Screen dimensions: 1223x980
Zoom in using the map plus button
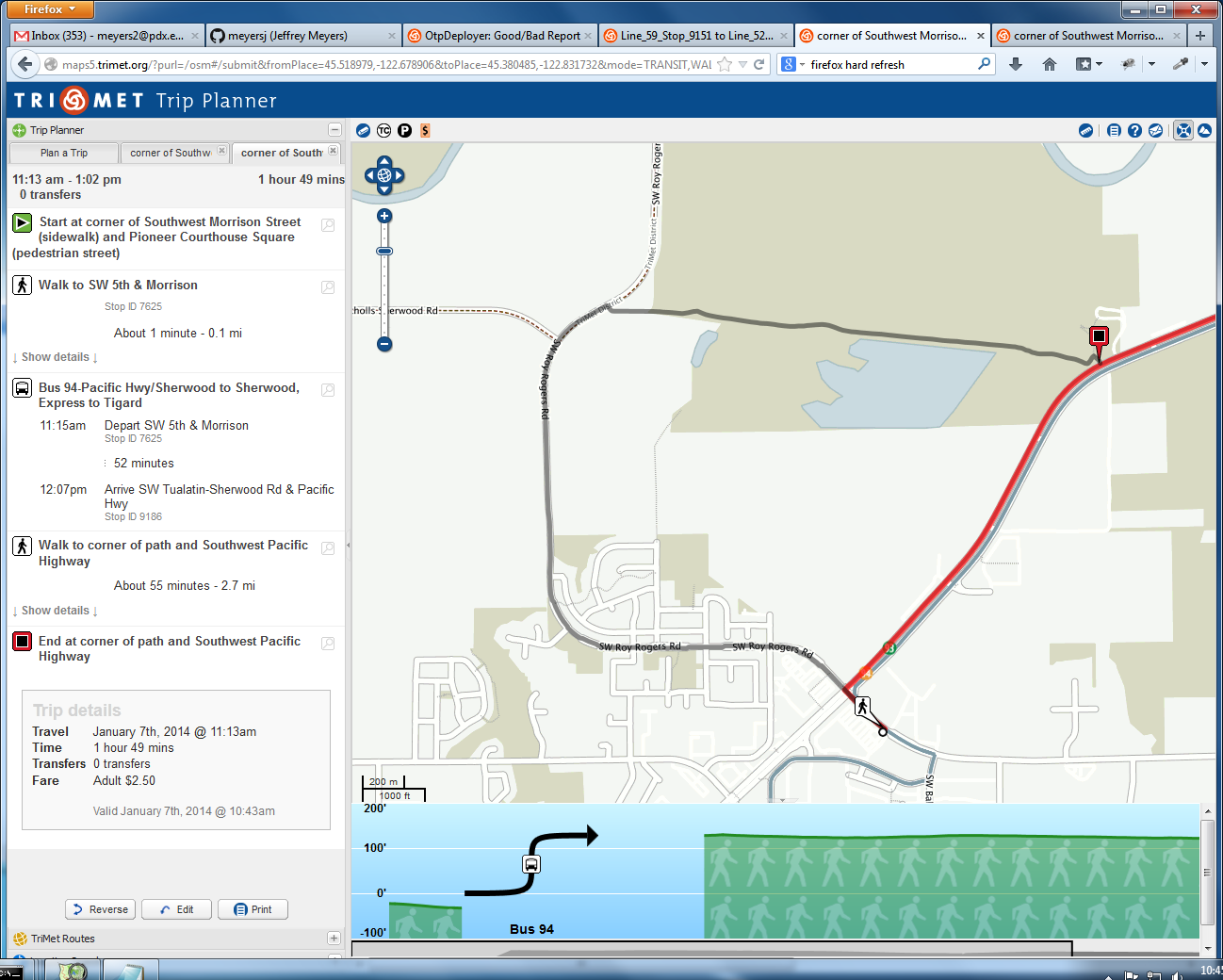click(384, 216)
